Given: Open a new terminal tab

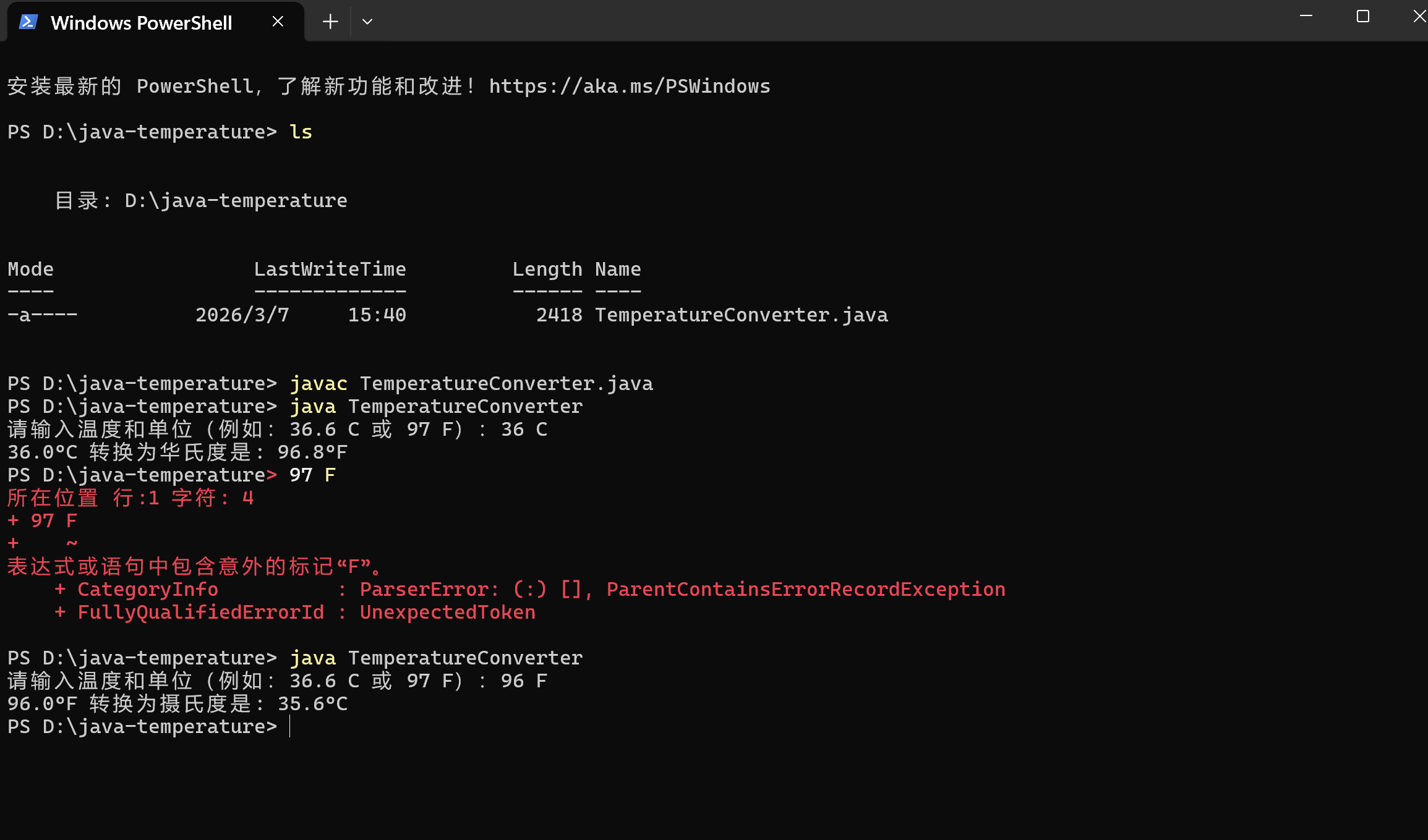Looking at the screenshot, I should pos(330,22).
